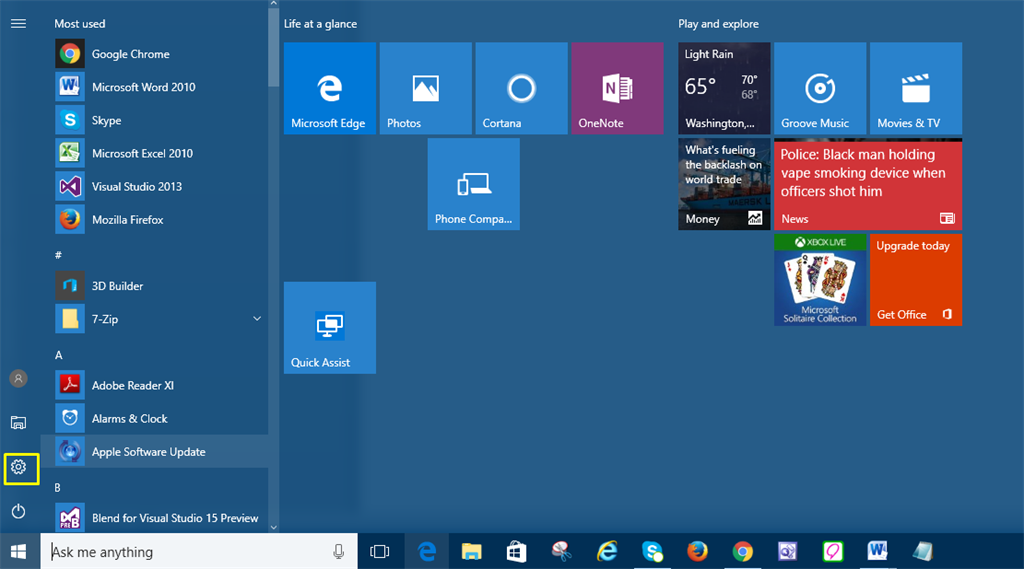Click the user account avatar icon
This screenshot has height=569, width=1024.
click(18, 379)
